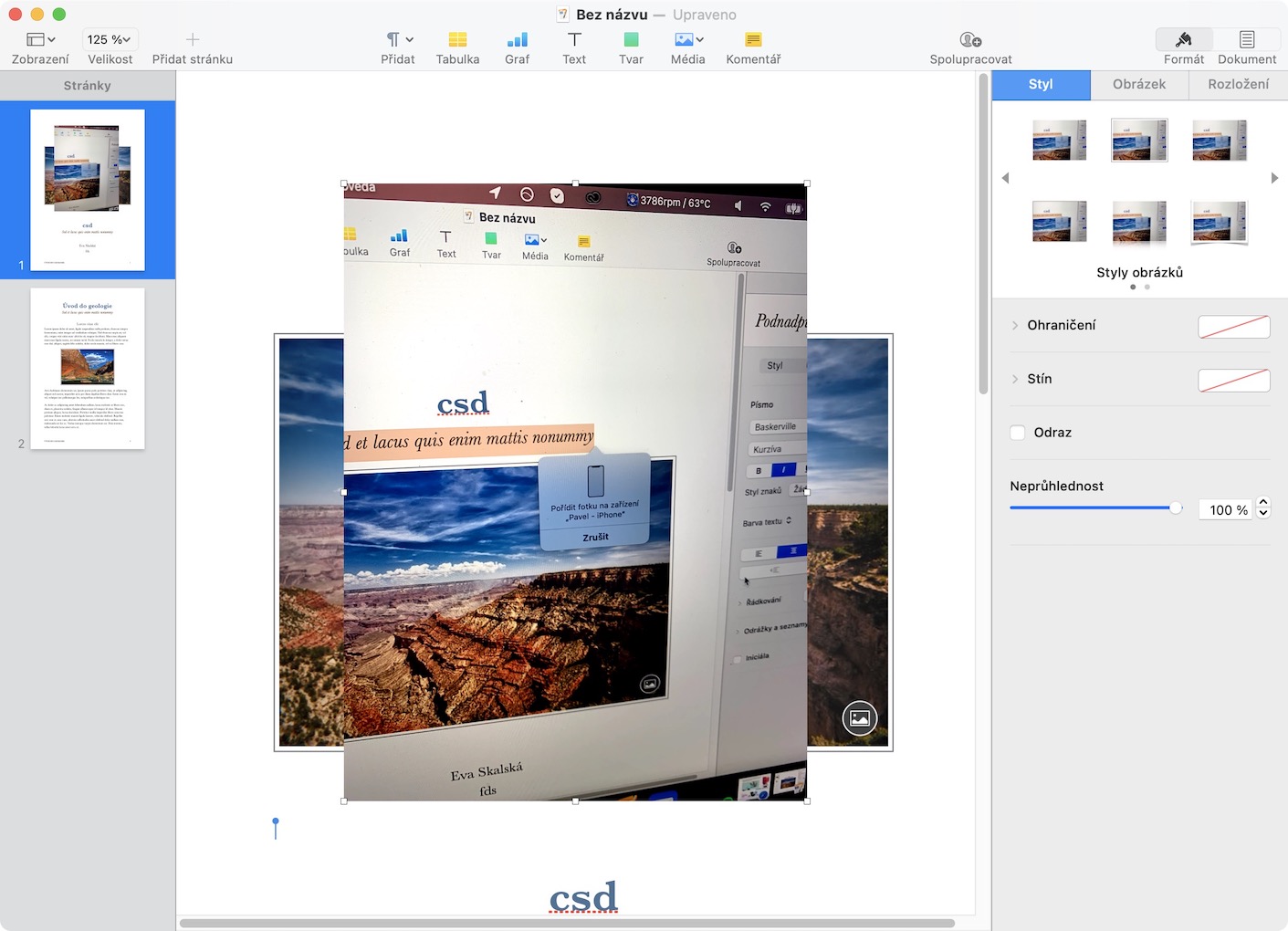Screen dimensions: 1288x931
Task: Enable the Odraz reflection checkbox
Action: coord(1018,433)
